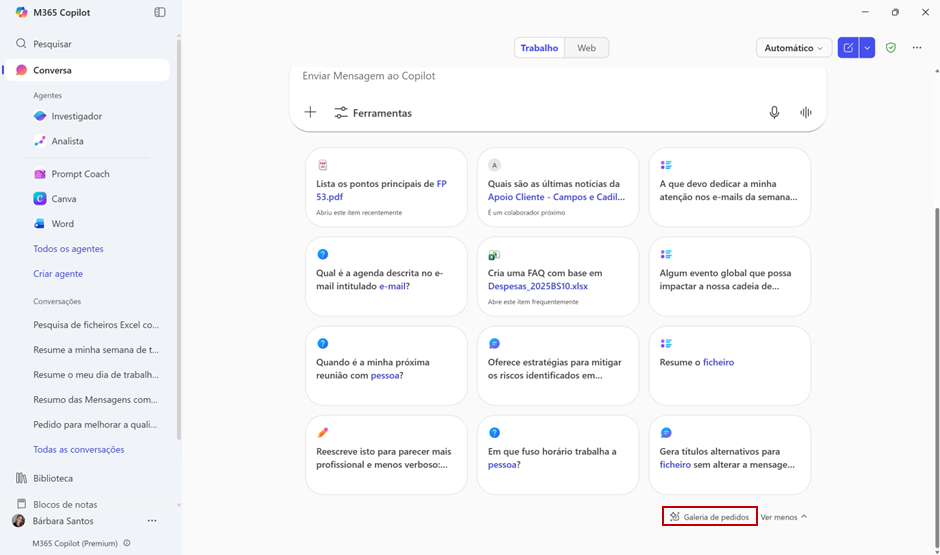940x555 pixels.
Task: Click the plus icon to add content
Action: tap(310, 113)
